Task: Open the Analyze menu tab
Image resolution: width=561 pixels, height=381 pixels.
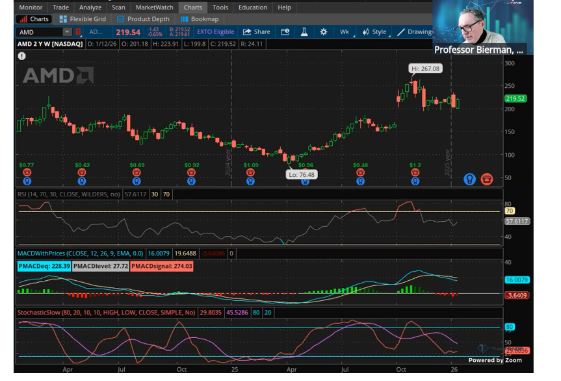Action: click(90, 8)
